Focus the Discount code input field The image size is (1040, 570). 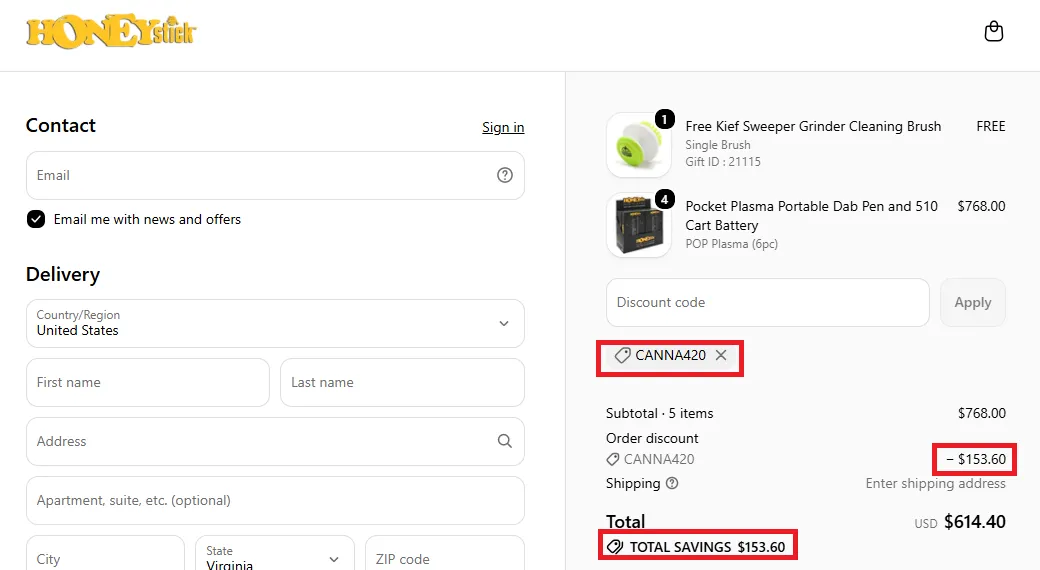click(x=767, y=303)
